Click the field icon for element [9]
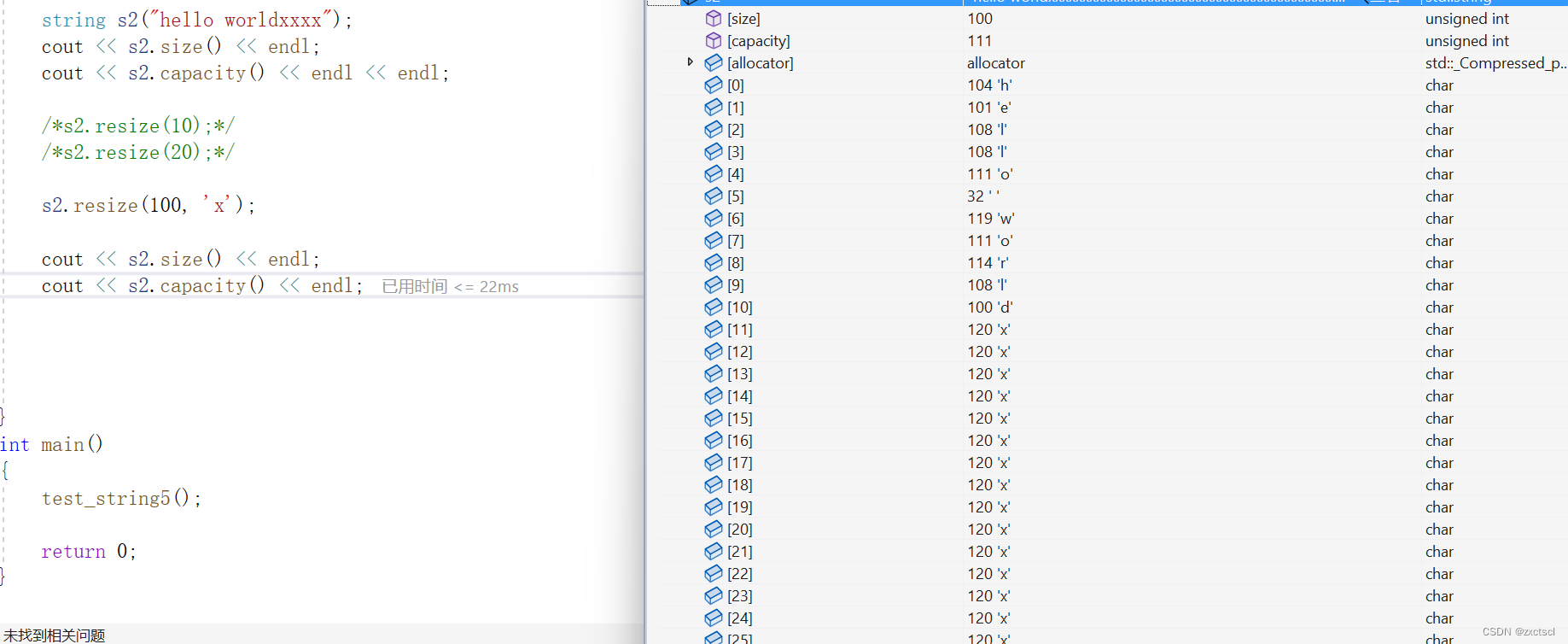Viewport: 1568px width, 644px height. (x=714, y=285)
